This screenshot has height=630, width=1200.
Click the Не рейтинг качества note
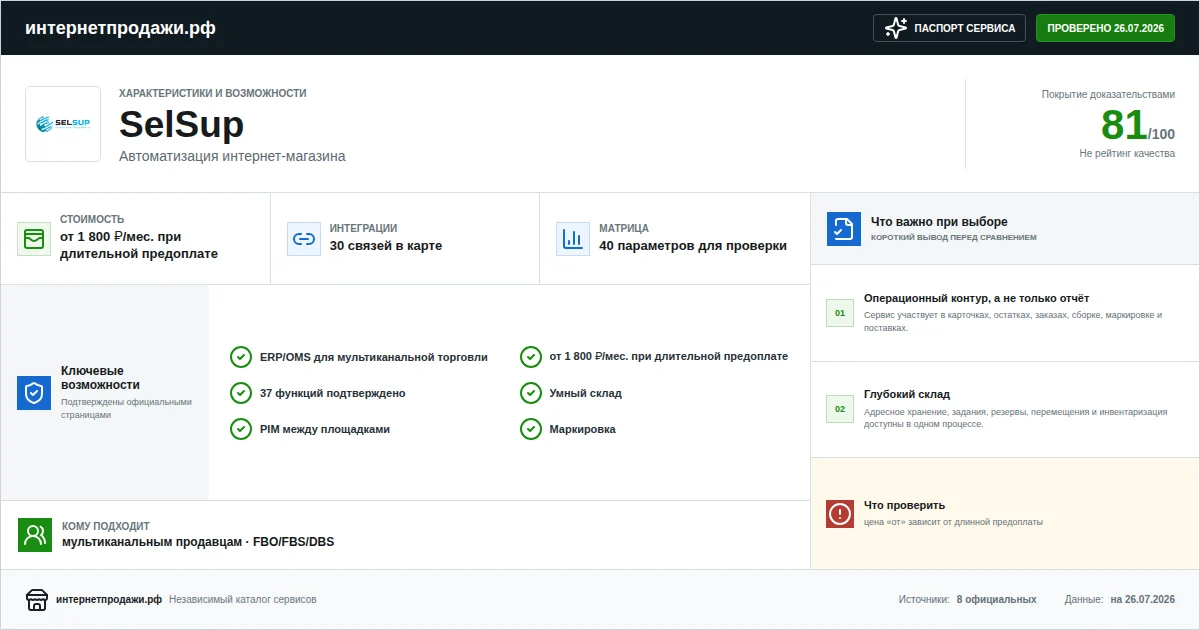tap(1127, 154)
